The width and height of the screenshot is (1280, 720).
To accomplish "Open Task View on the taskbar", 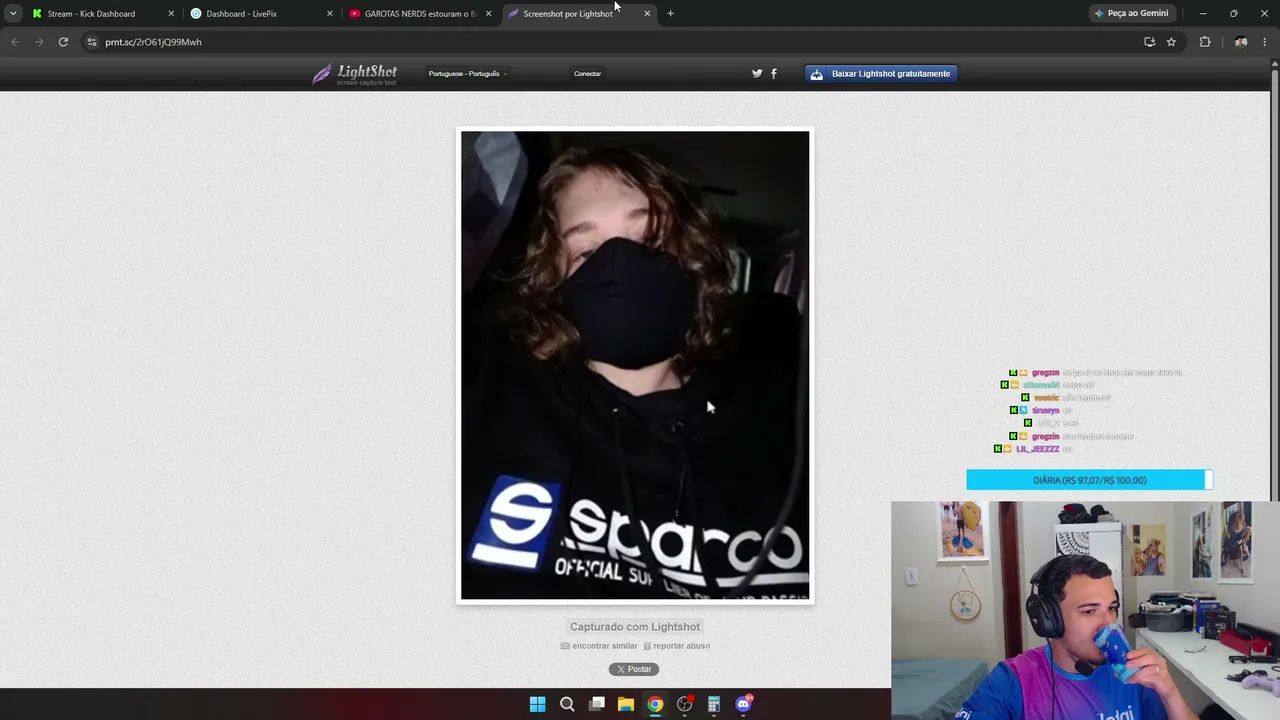I will (x=597, y=704).
